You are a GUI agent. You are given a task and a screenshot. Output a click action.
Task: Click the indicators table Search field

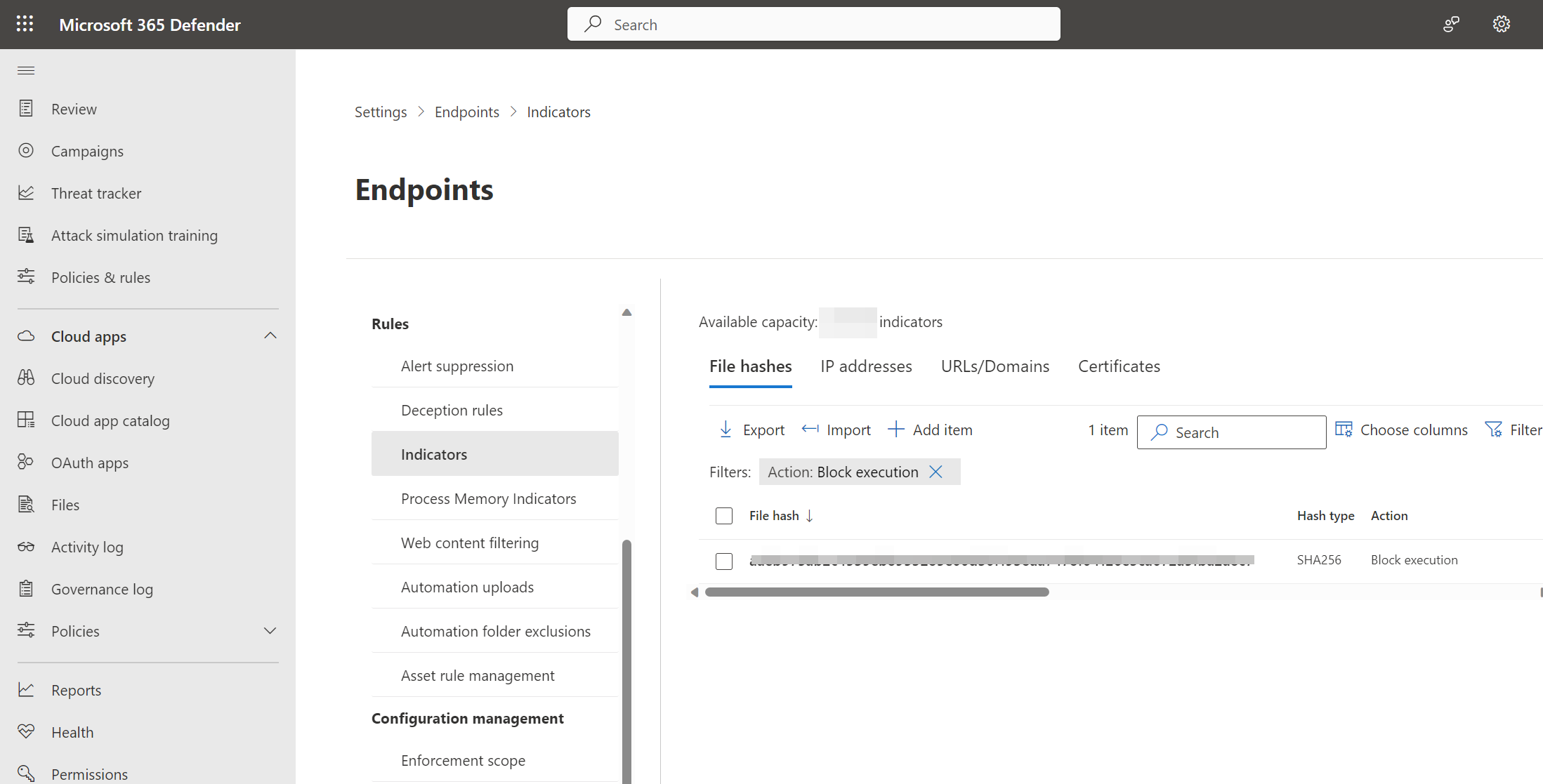click(1231, 432)
